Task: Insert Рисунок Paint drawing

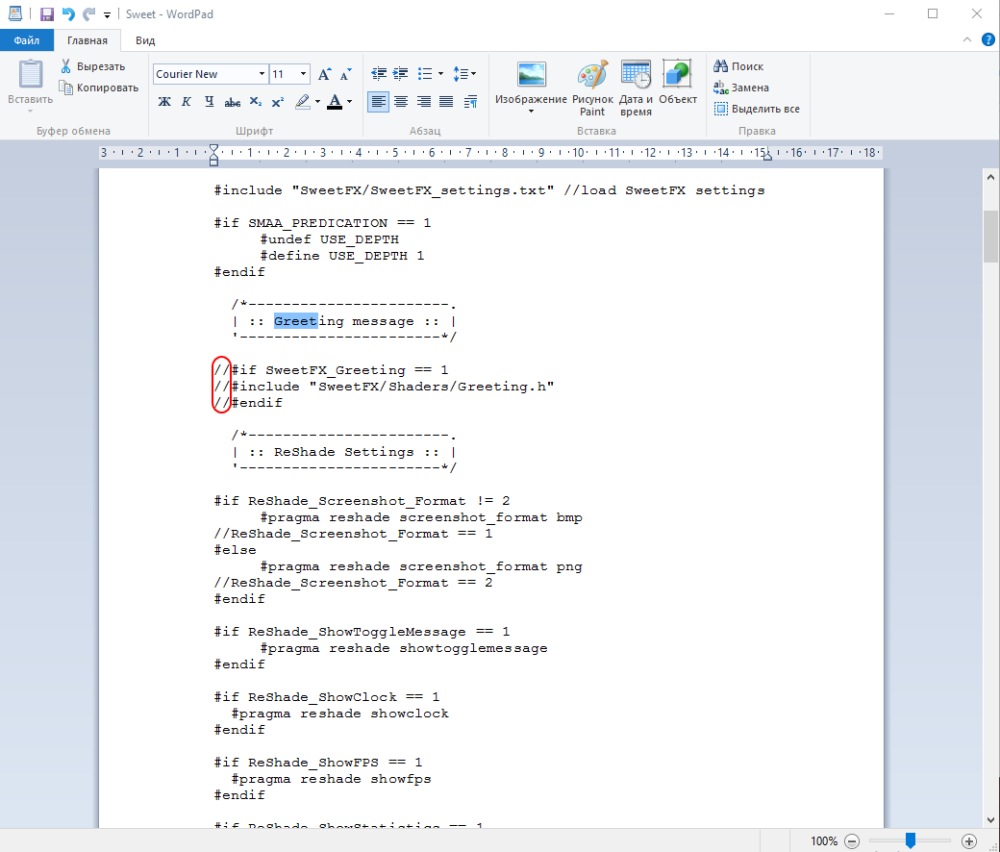Action: [x=592, y=88]
